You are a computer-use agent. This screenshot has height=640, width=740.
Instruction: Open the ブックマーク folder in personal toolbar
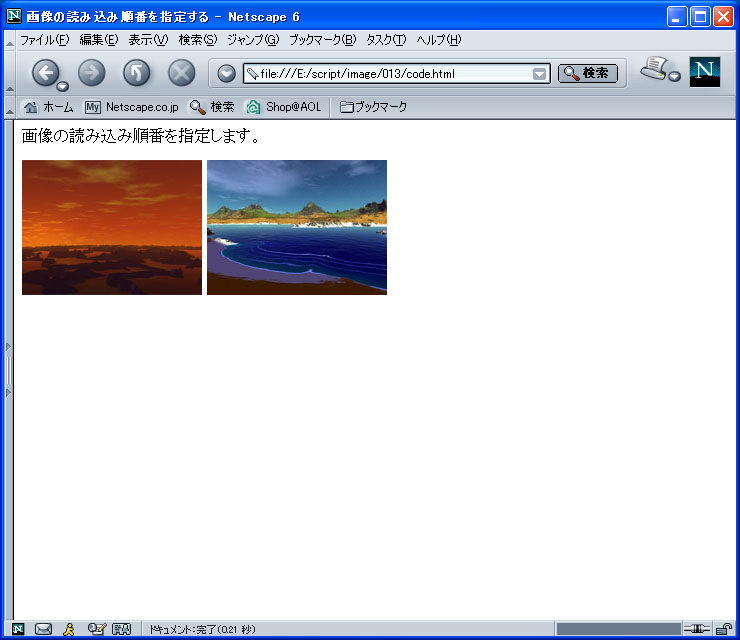pyautogui.click(x=373, y=107)
